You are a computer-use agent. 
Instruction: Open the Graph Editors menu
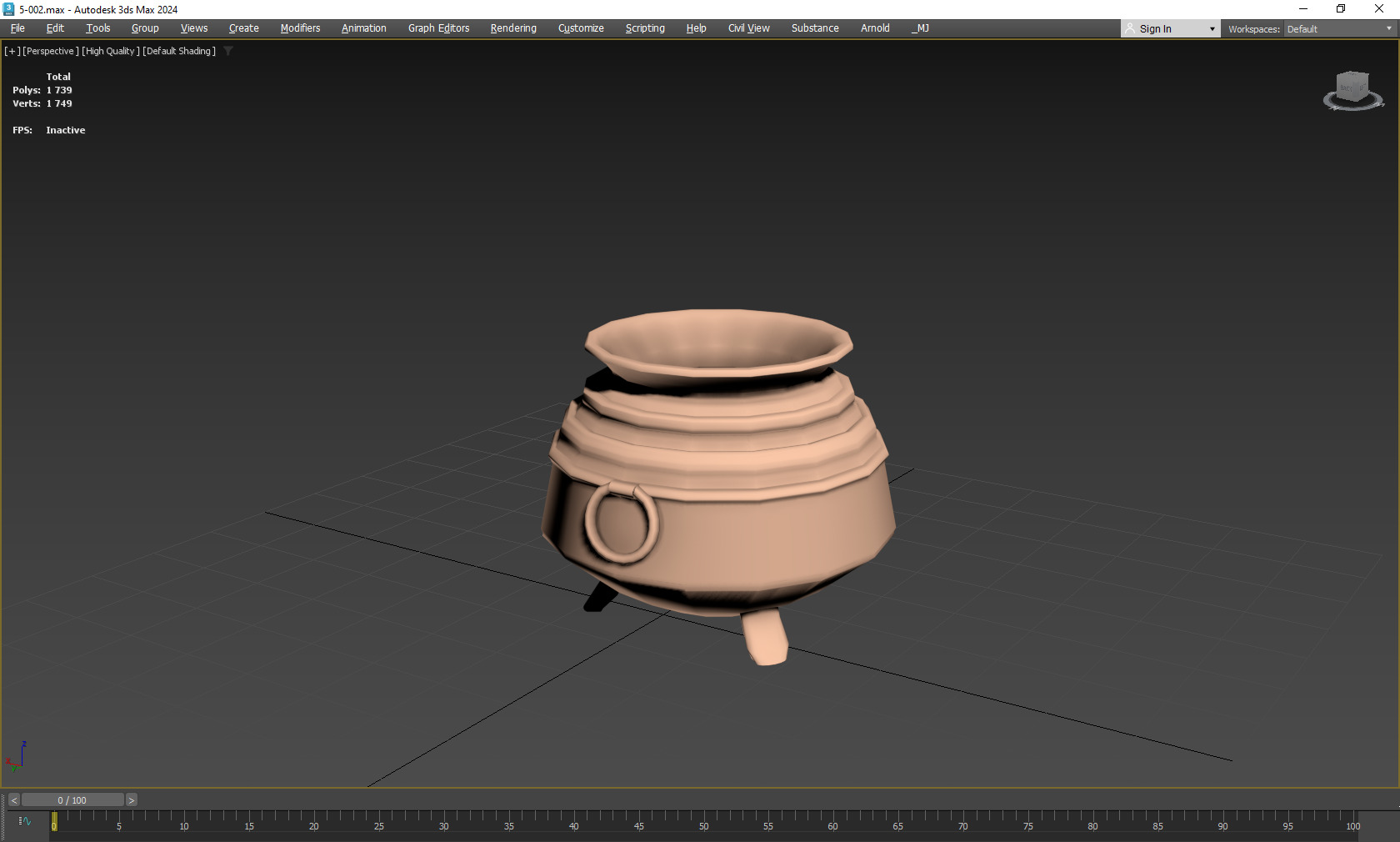click(x=439, y=28)
